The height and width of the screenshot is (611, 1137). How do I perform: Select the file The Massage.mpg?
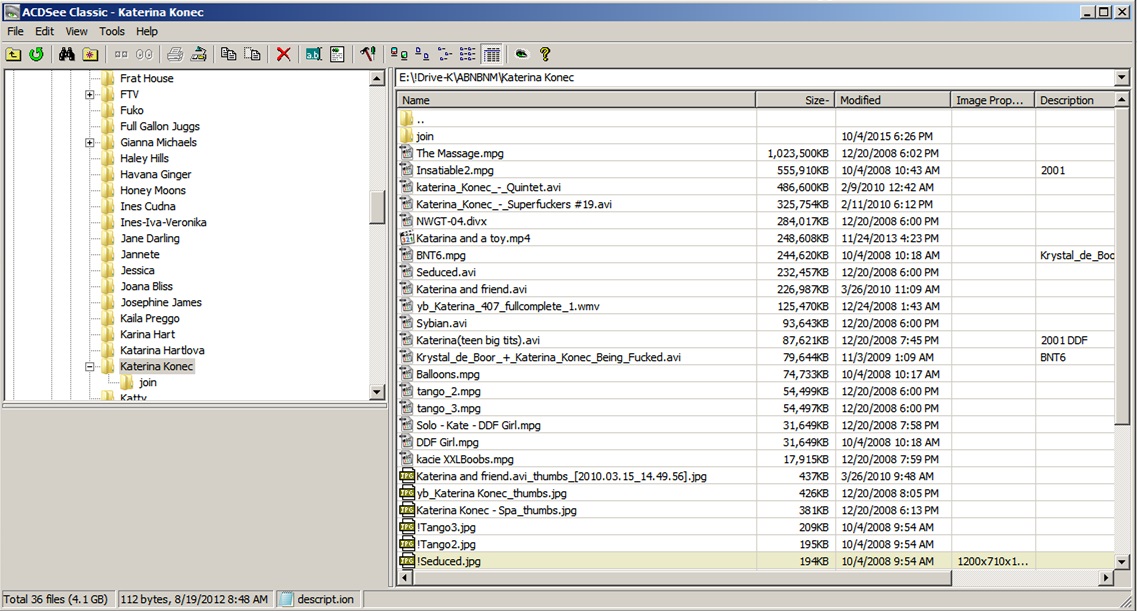[x=460, y=153]
